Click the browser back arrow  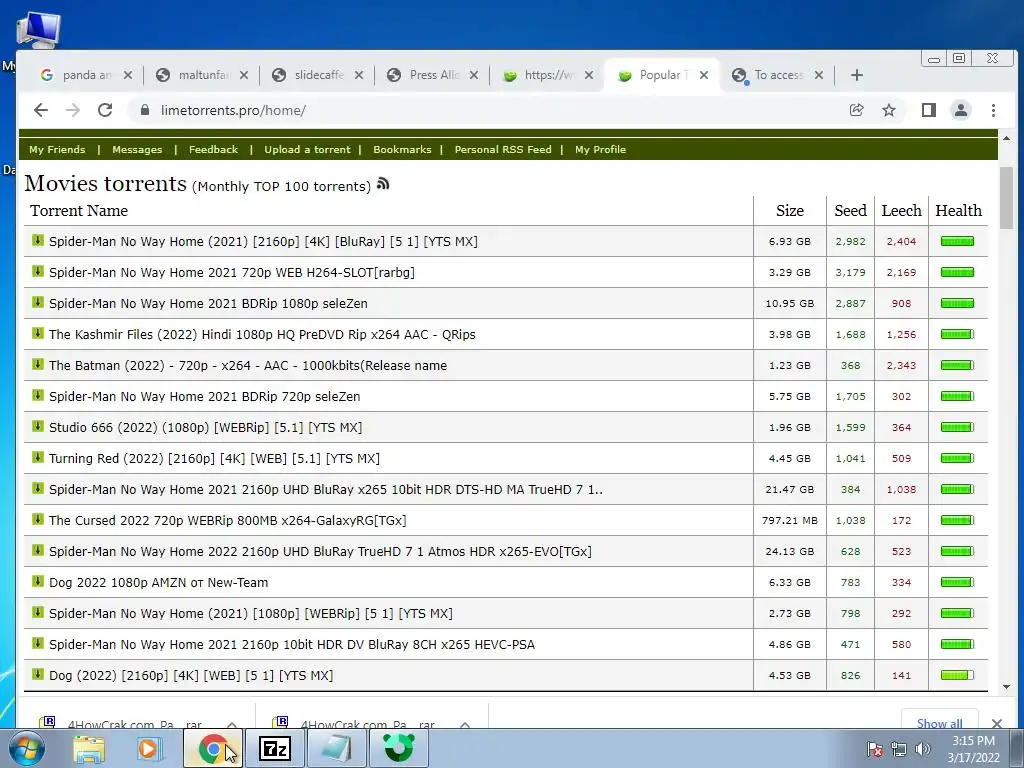(40, 110)
